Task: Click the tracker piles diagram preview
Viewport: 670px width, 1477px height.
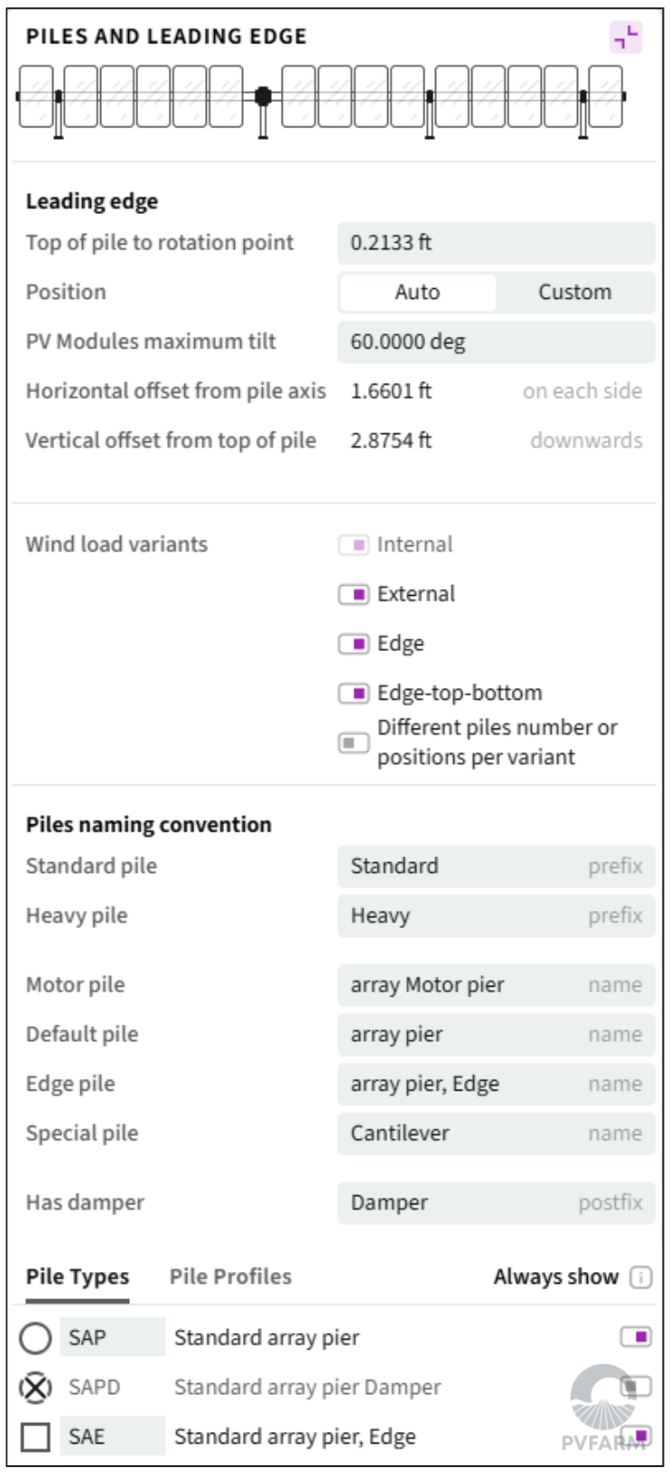Action: click(x=320, y=100)
